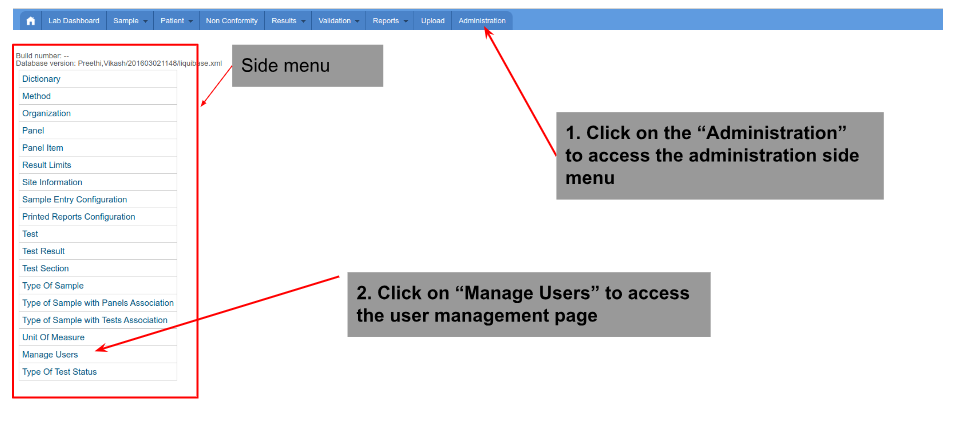The image size is (955, 426).
Task: Go to the Home icon in navigation bar
Action: (x=30, y=21)
